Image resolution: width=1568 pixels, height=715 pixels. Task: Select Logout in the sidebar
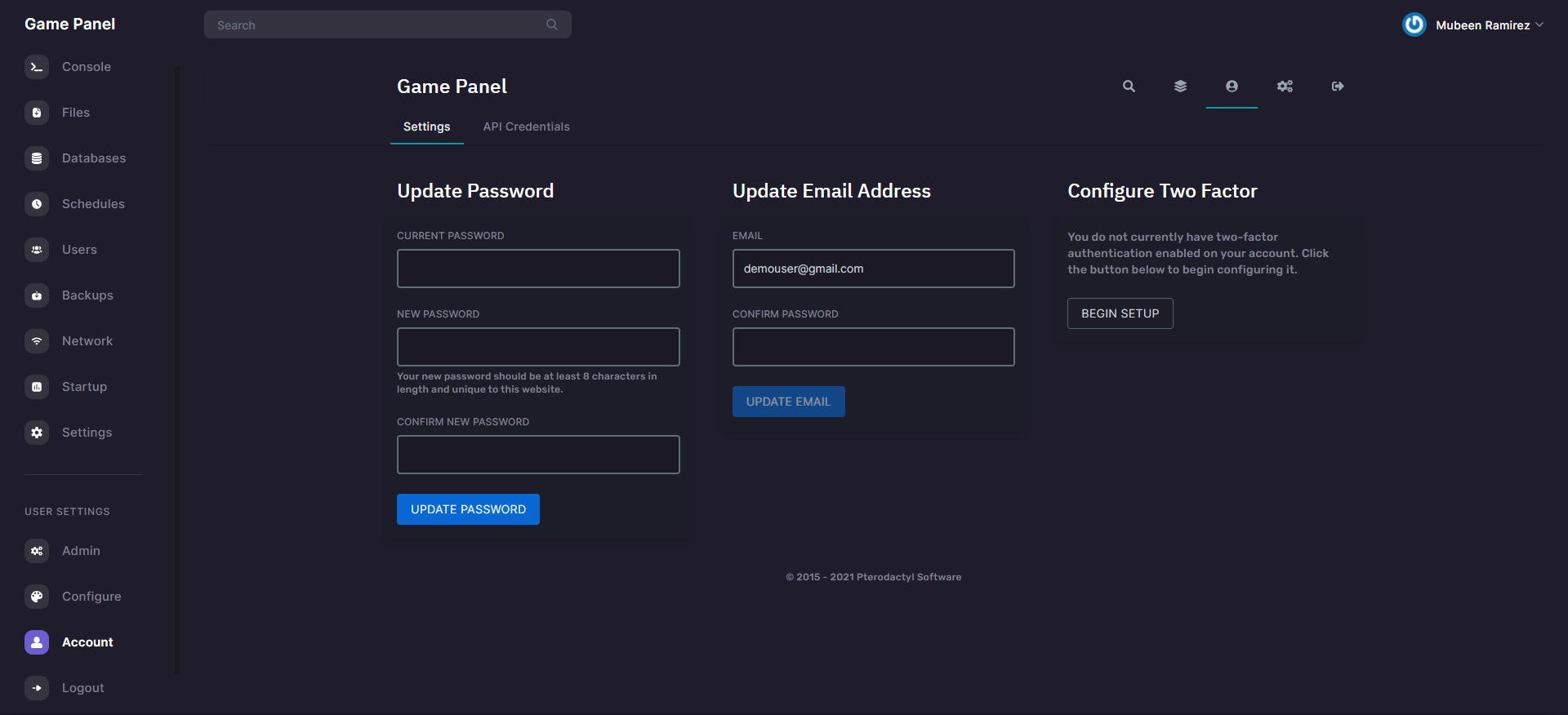[82, 688]
